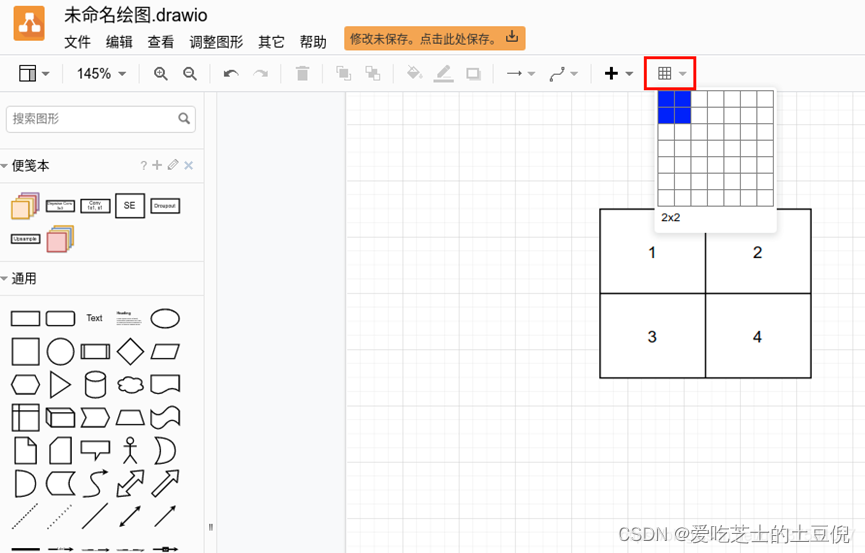
Task: Click the undo arrow icon
Action: (231, 73)
